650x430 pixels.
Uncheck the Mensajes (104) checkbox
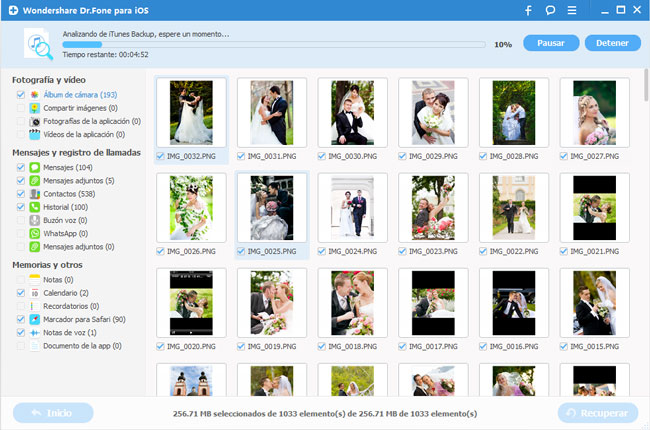click(21, 168)
